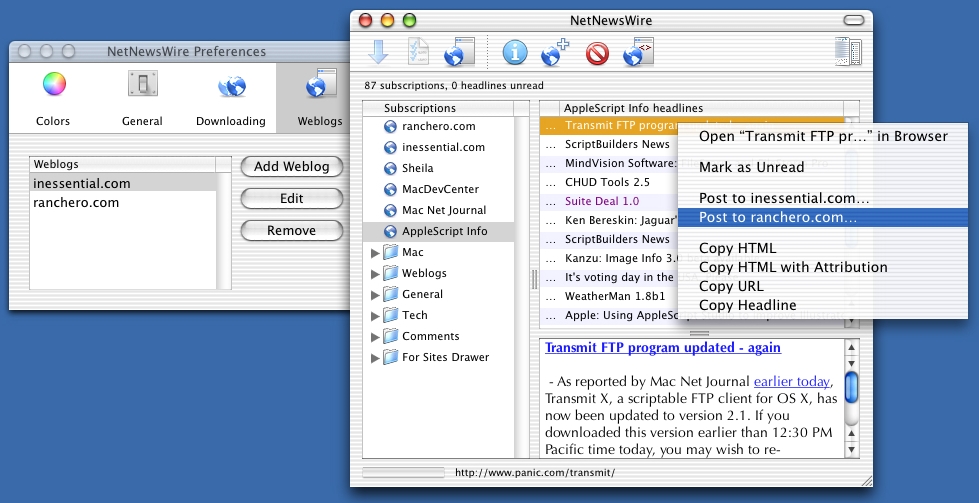Expand the General folder disclosure triangle
The height and width of the screenshot is (503, 979).
375,295
